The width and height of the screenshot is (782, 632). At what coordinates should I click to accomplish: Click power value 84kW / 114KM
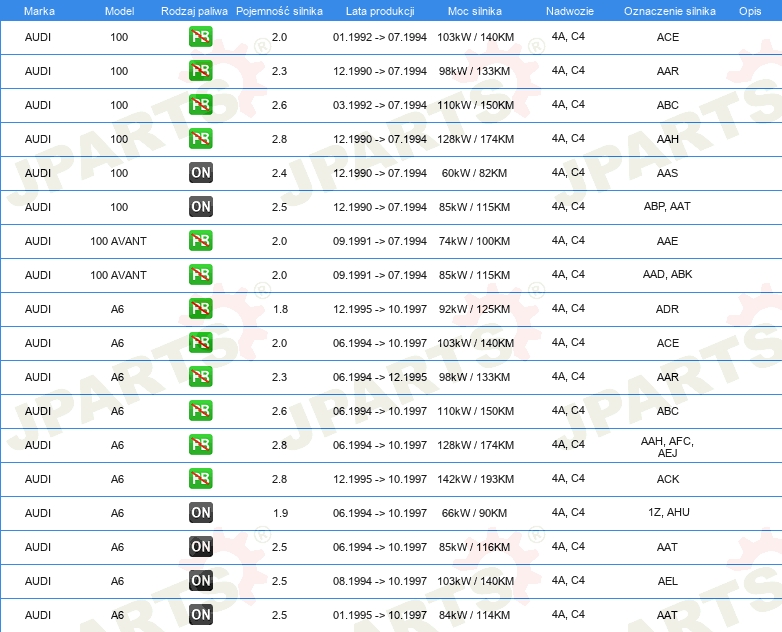point(474,615)
